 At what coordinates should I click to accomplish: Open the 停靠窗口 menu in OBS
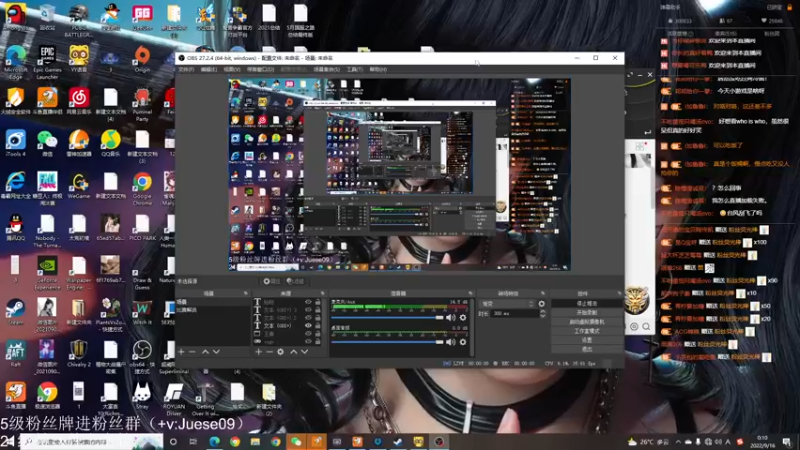(x=260, y=69)
